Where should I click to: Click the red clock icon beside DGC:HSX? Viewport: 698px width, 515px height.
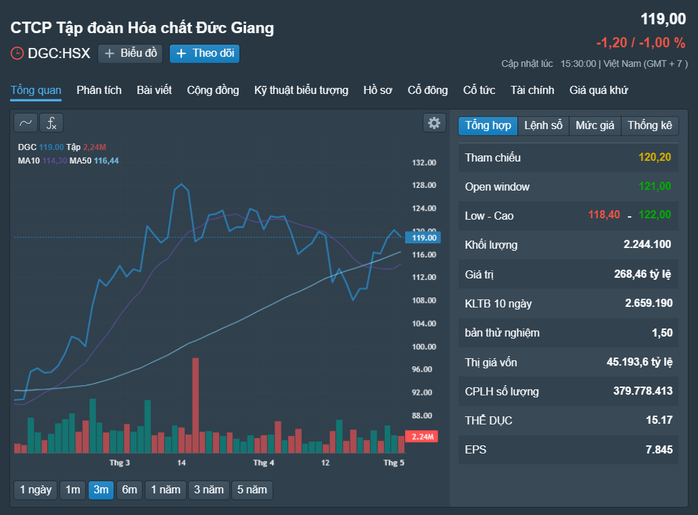[17, 53]
